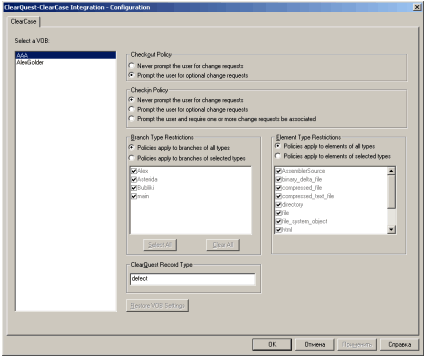
Task: Select 'Policies apply to elements of selected types'
Action: pyautogui.click(x=278, y=156)
